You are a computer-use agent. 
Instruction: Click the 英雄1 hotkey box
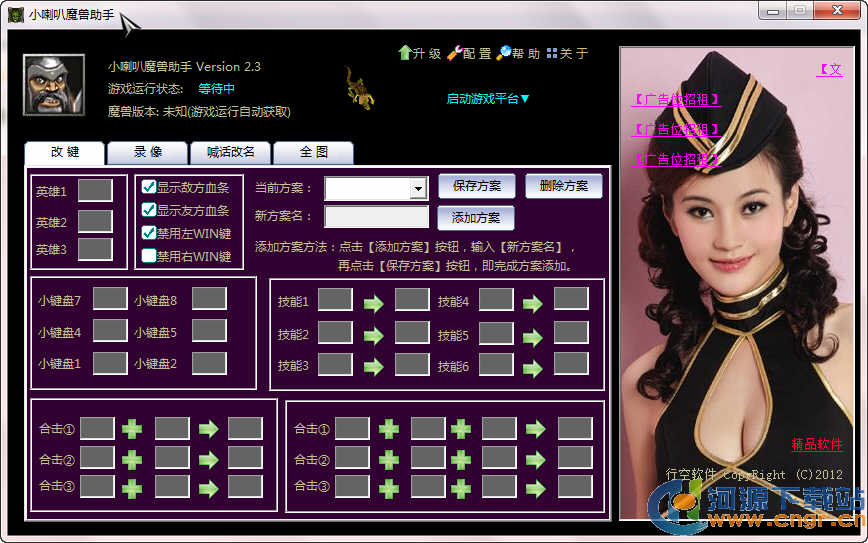pos(95,191)
